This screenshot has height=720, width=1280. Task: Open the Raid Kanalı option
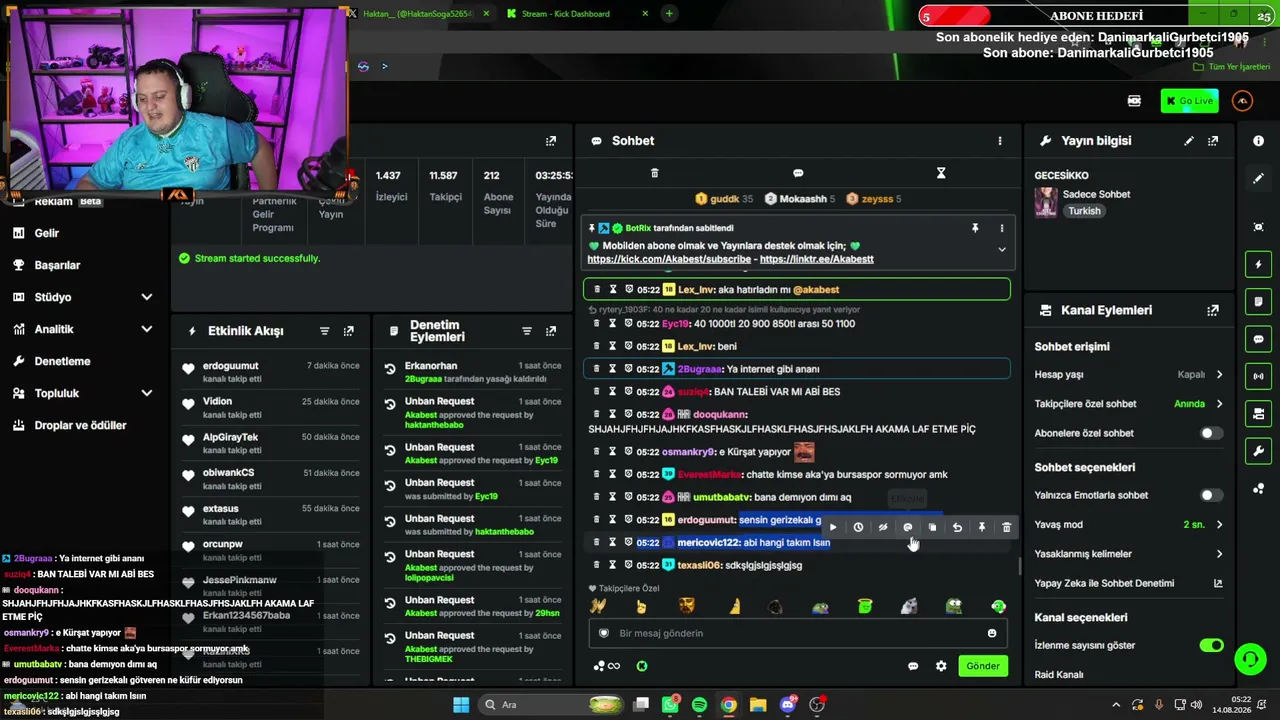pyautogui.click(x=1059, y=675)
